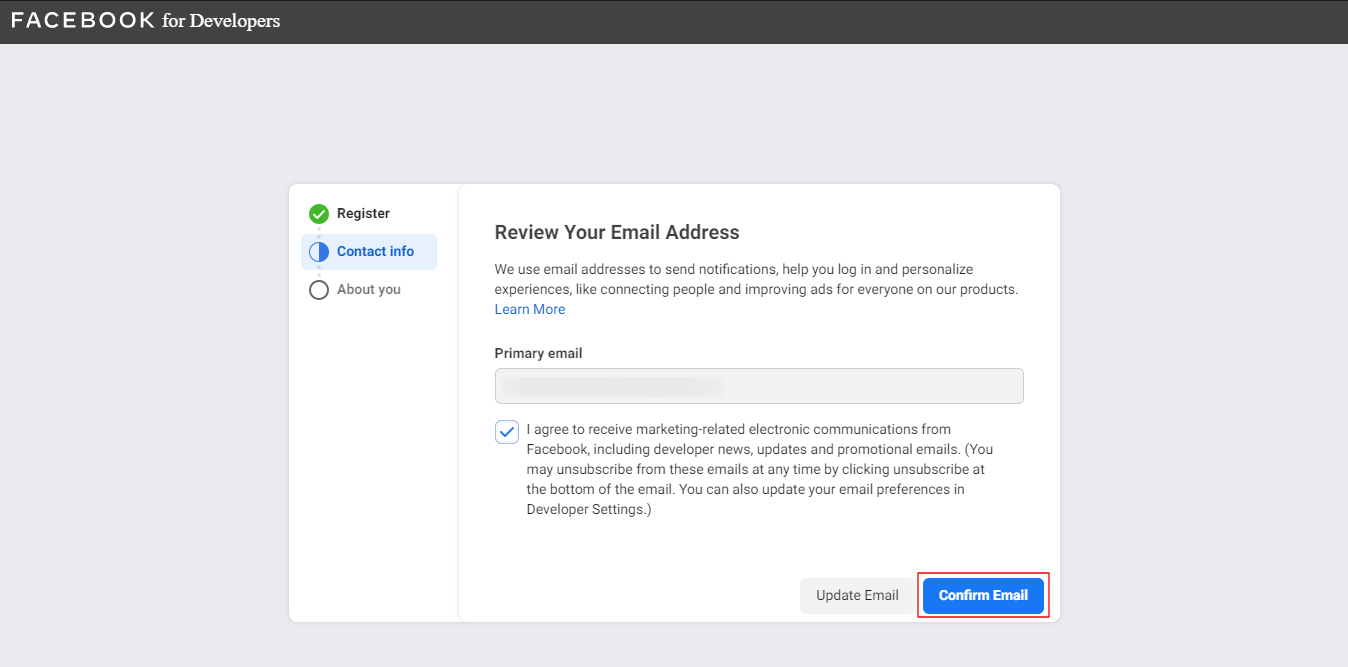Click the blurred email address text
Image resolution: width=1348 pixels, height=667 pixels.
pos(612,386)
